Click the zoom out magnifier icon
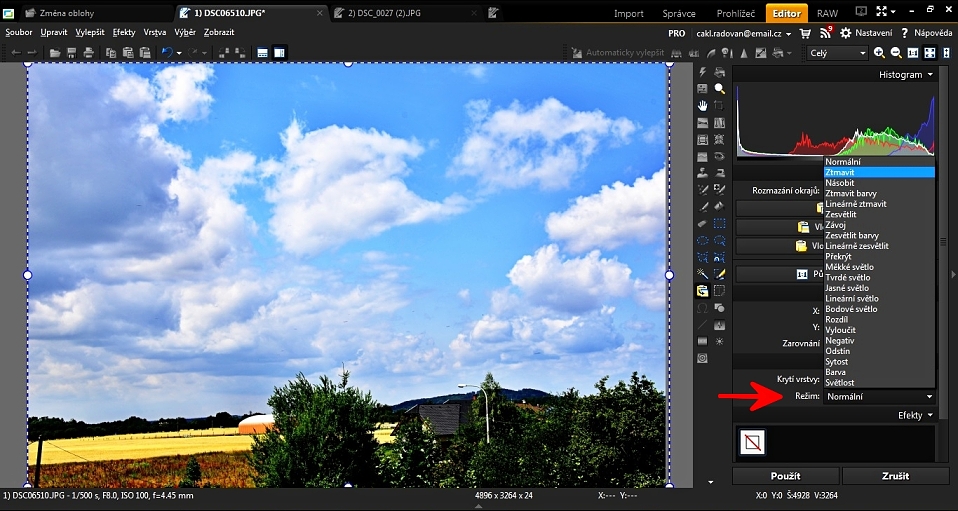958x511 pixels. [896, 53]
